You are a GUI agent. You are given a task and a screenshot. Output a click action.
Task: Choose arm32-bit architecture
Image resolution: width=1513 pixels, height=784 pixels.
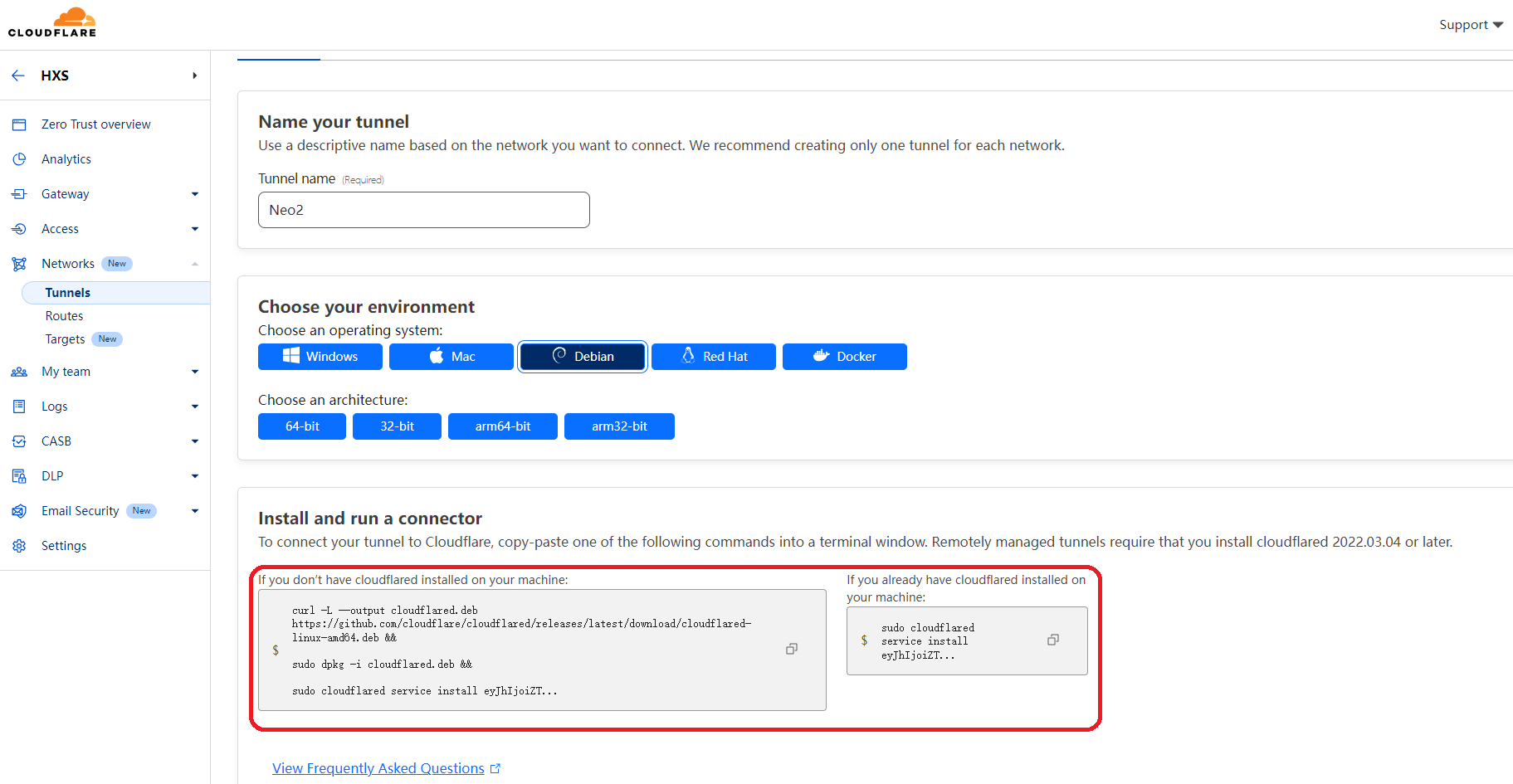pyautogui.click(x=619, y=426)
